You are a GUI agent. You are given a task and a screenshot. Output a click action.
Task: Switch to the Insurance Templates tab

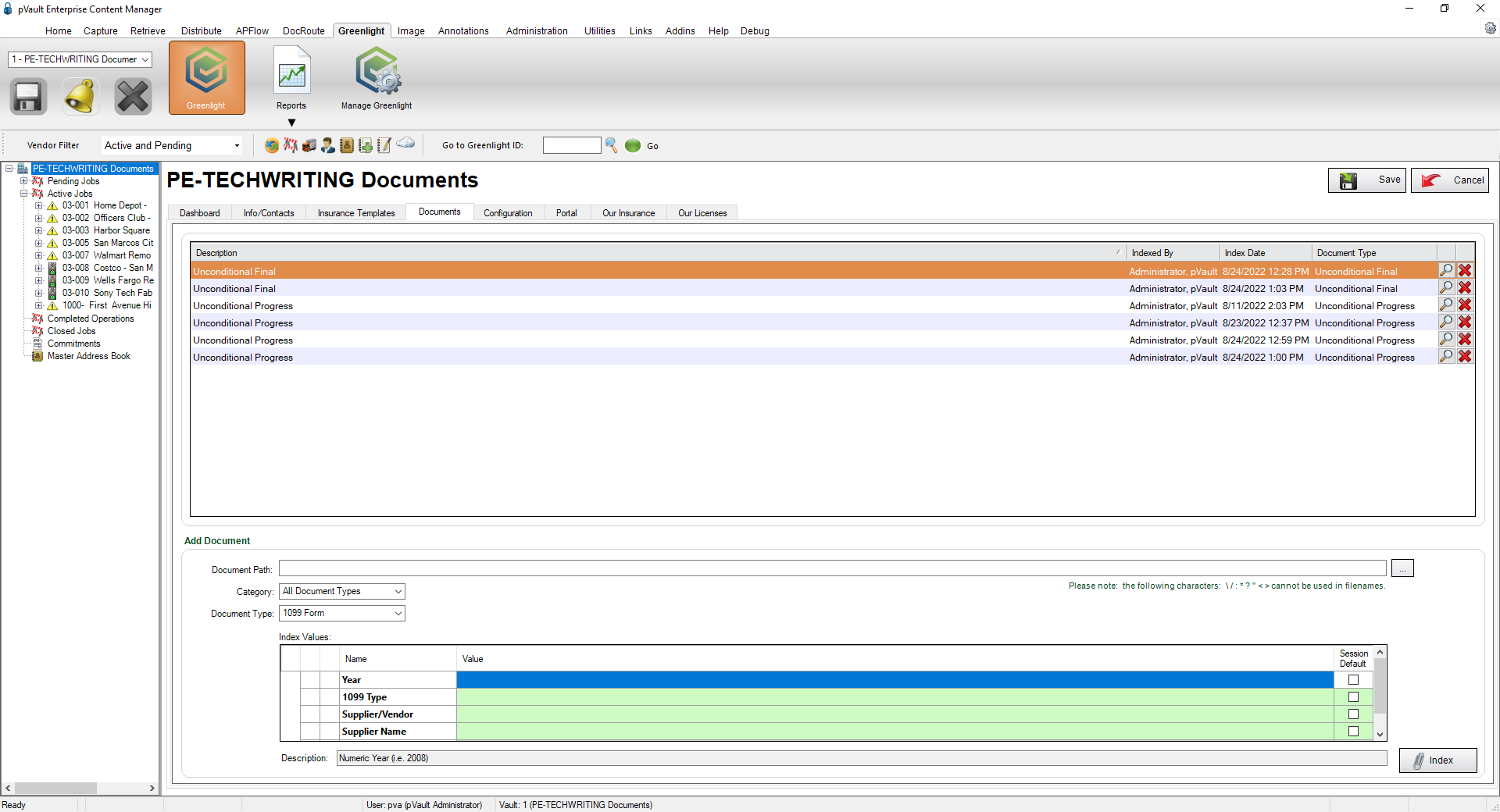[356, 213]
